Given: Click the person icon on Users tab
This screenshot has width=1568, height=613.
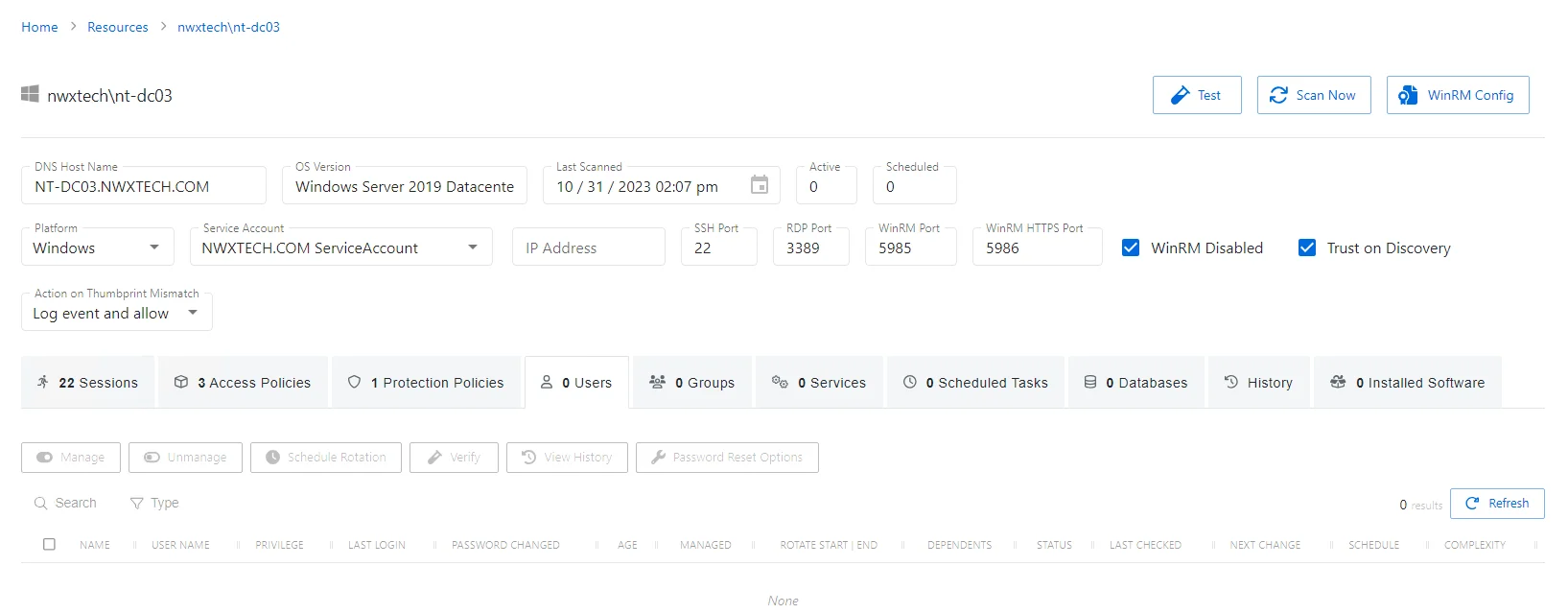Looking at the screenshot, I should pos(547,382).
